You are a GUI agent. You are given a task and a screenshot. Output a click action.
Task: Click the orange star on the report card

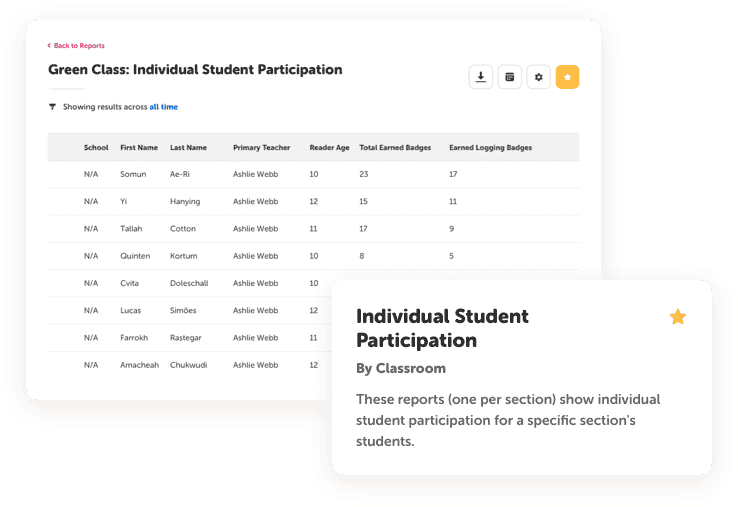tap(678, 317)
